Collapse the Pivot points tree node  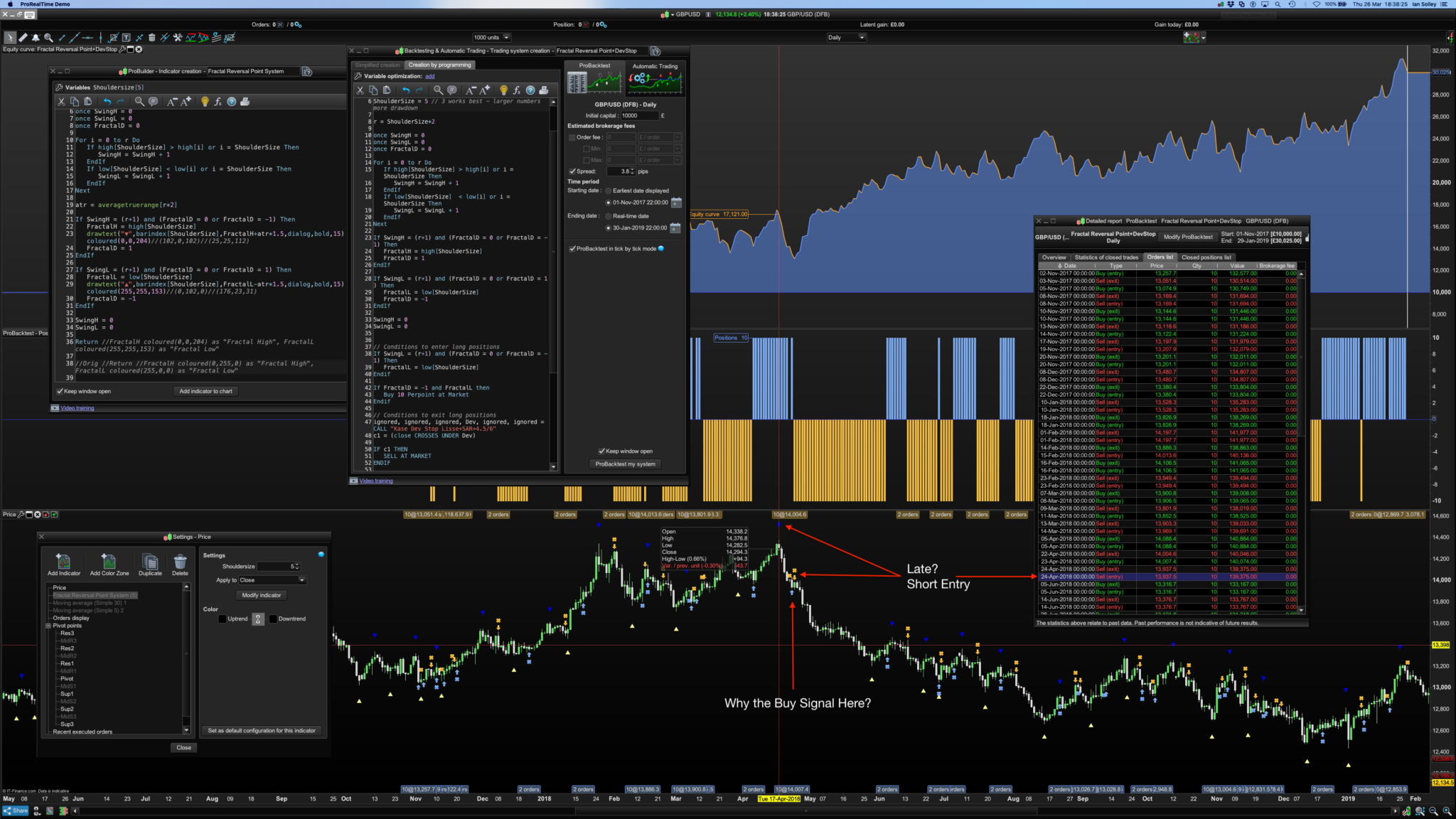[48, 626]
